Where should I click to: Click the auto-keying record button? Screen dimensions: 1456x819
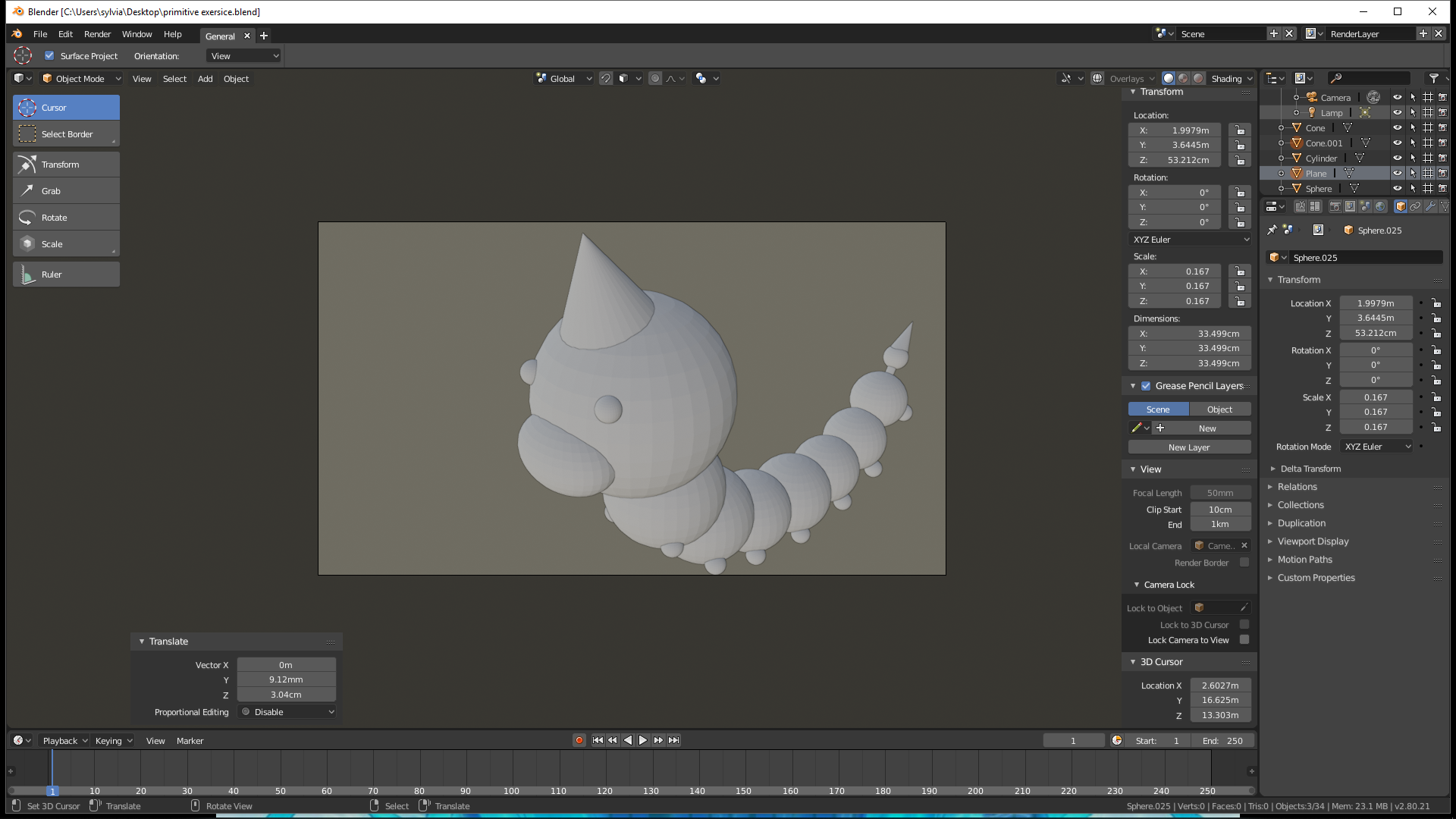coord(579,740)
